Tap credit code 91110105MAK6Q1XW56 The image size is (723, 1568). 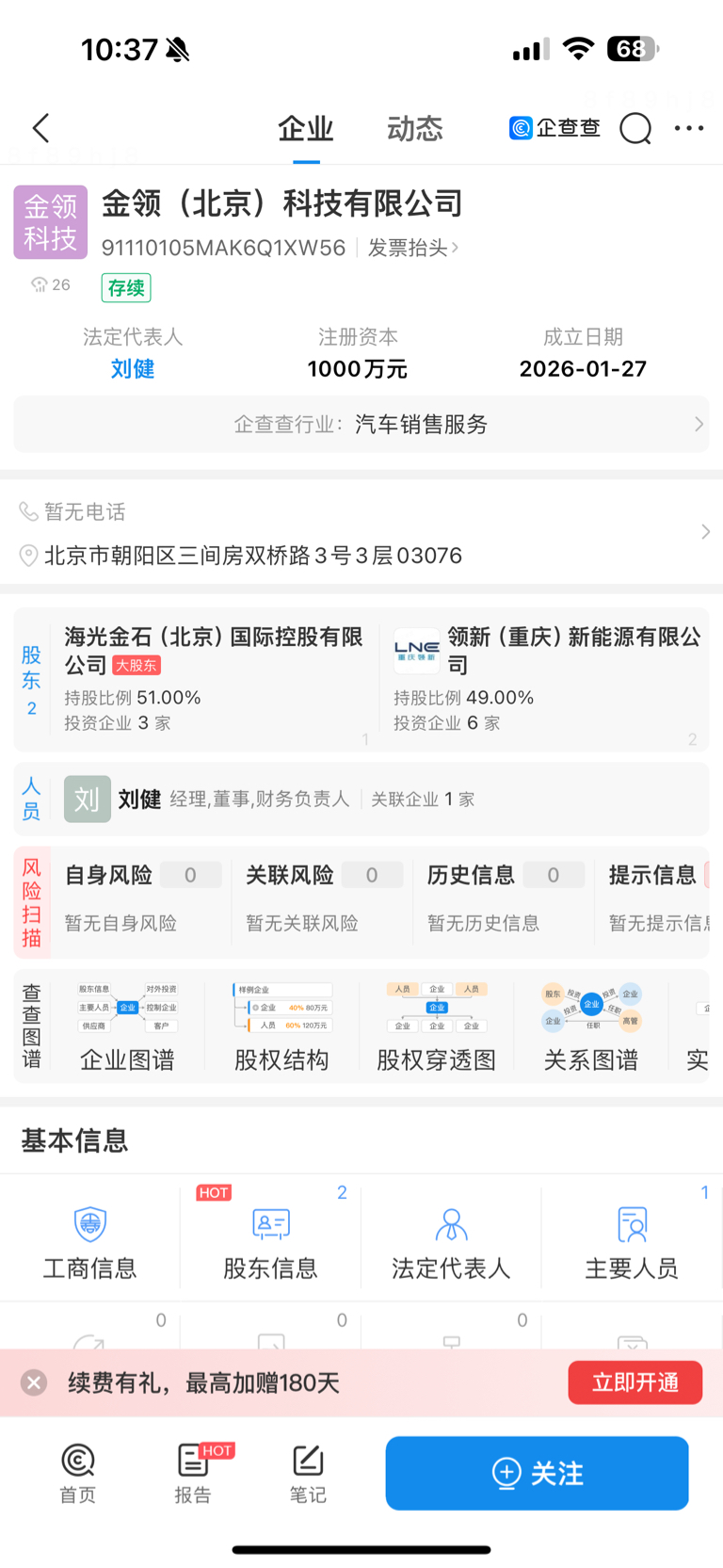click(224, 248)
